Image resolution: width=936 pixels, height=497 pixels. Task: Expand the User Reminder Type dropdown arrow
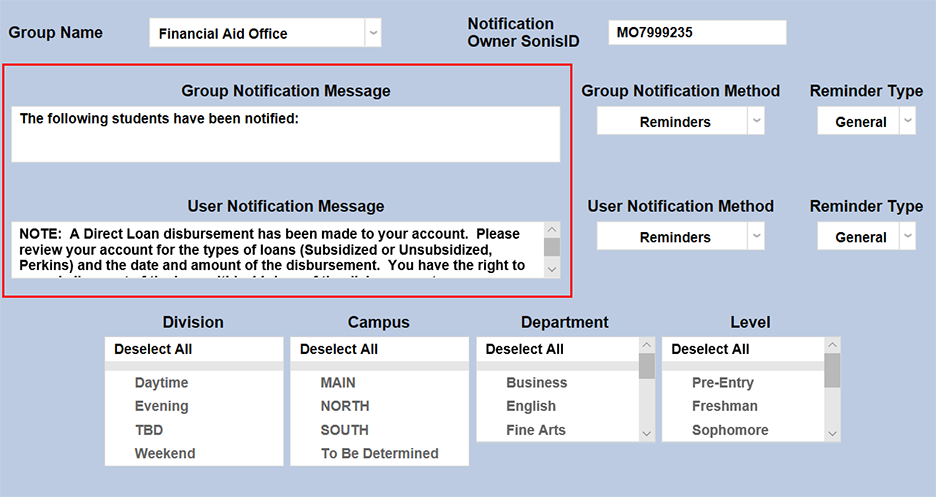(907, 236)
